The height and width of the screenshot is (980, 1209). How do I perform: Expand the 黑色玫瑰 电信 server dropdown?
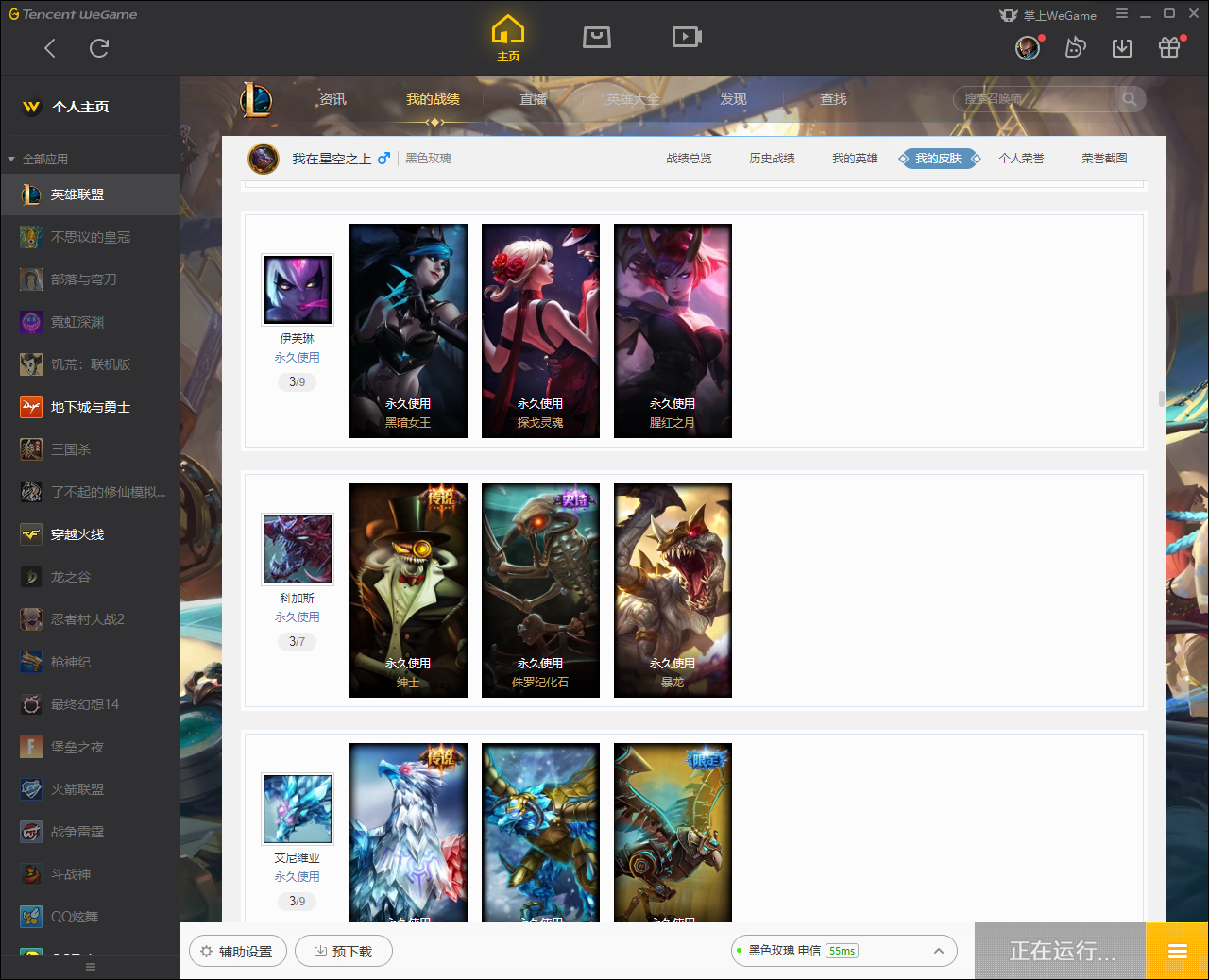pyautogui.click(x=844, y=951)
